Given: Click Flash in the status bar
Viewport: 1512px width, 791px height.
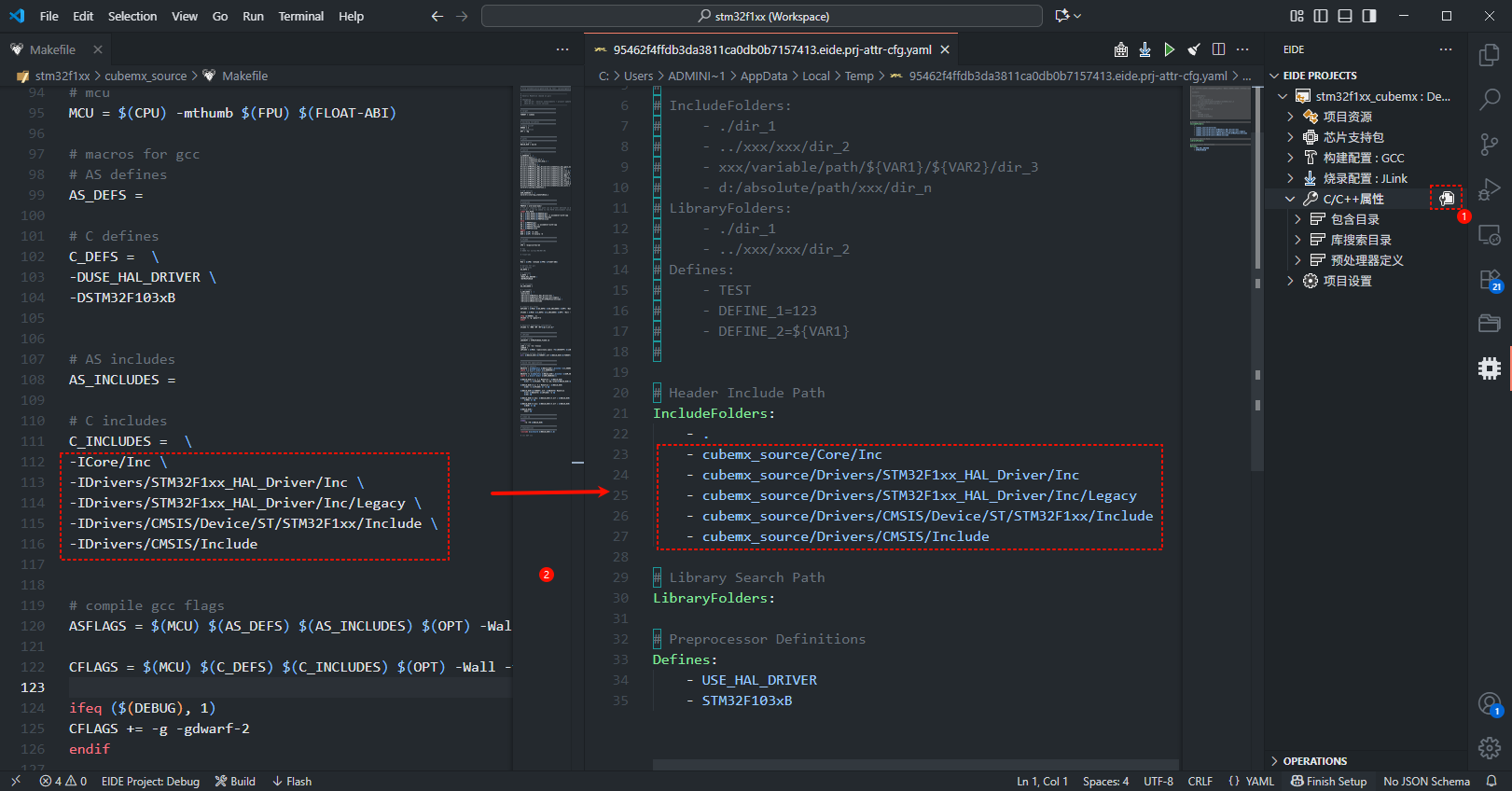Looking at the screenshot, I should (x=292, y=782).
